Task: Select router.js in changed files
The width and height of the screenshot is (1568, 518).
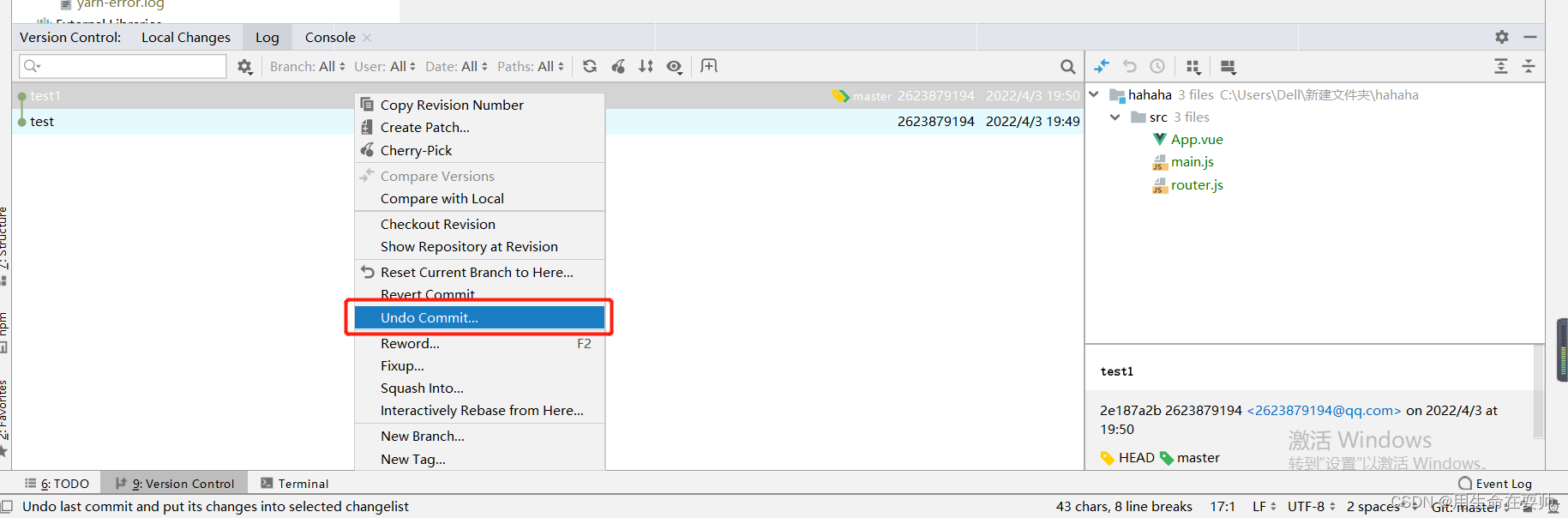Action: click(1197, 185)
